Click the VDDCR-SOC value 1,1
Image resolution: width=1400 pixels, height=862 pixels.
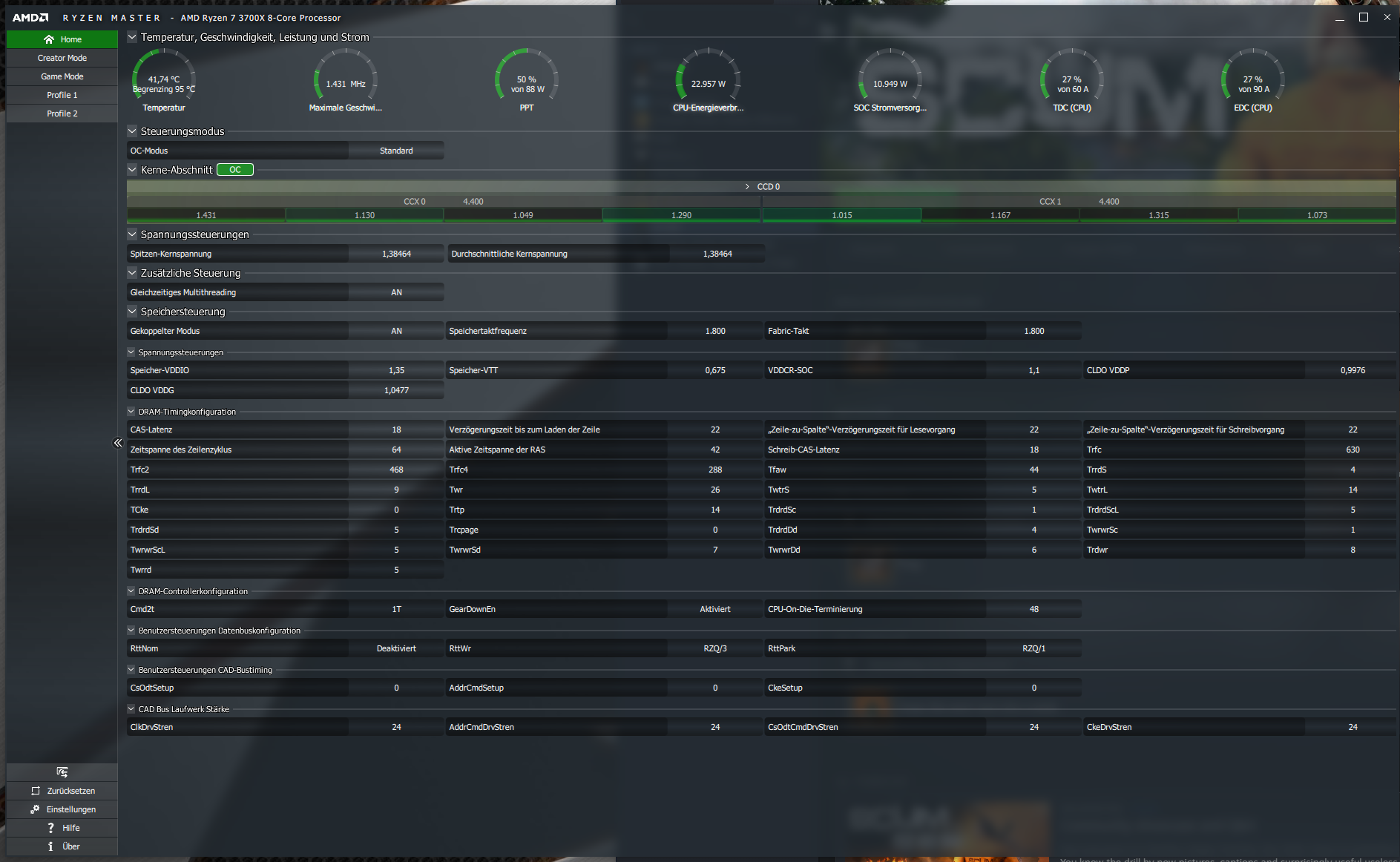(x=1034, y=370)
